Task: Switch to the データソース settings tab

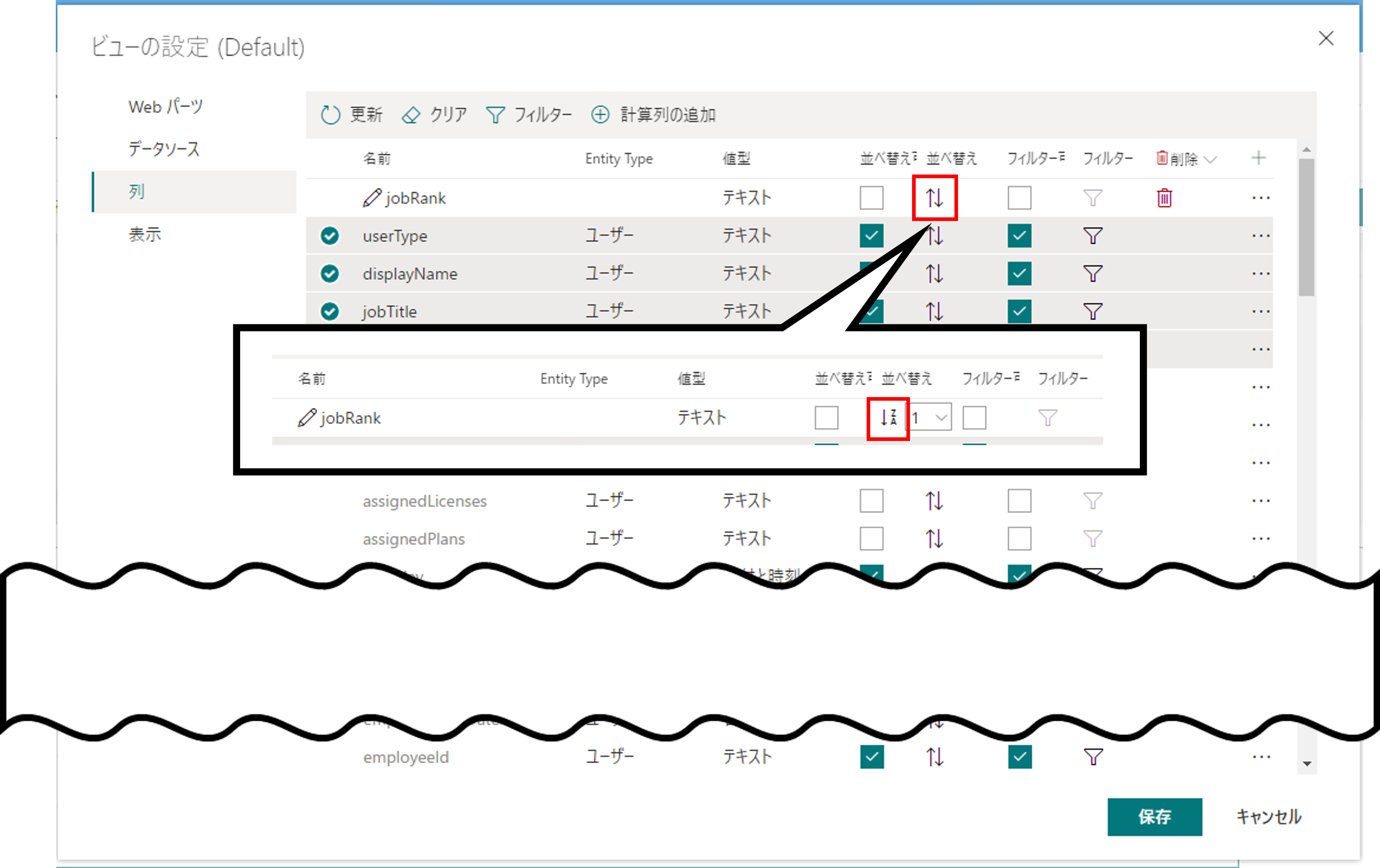Action: pos(164,149)
